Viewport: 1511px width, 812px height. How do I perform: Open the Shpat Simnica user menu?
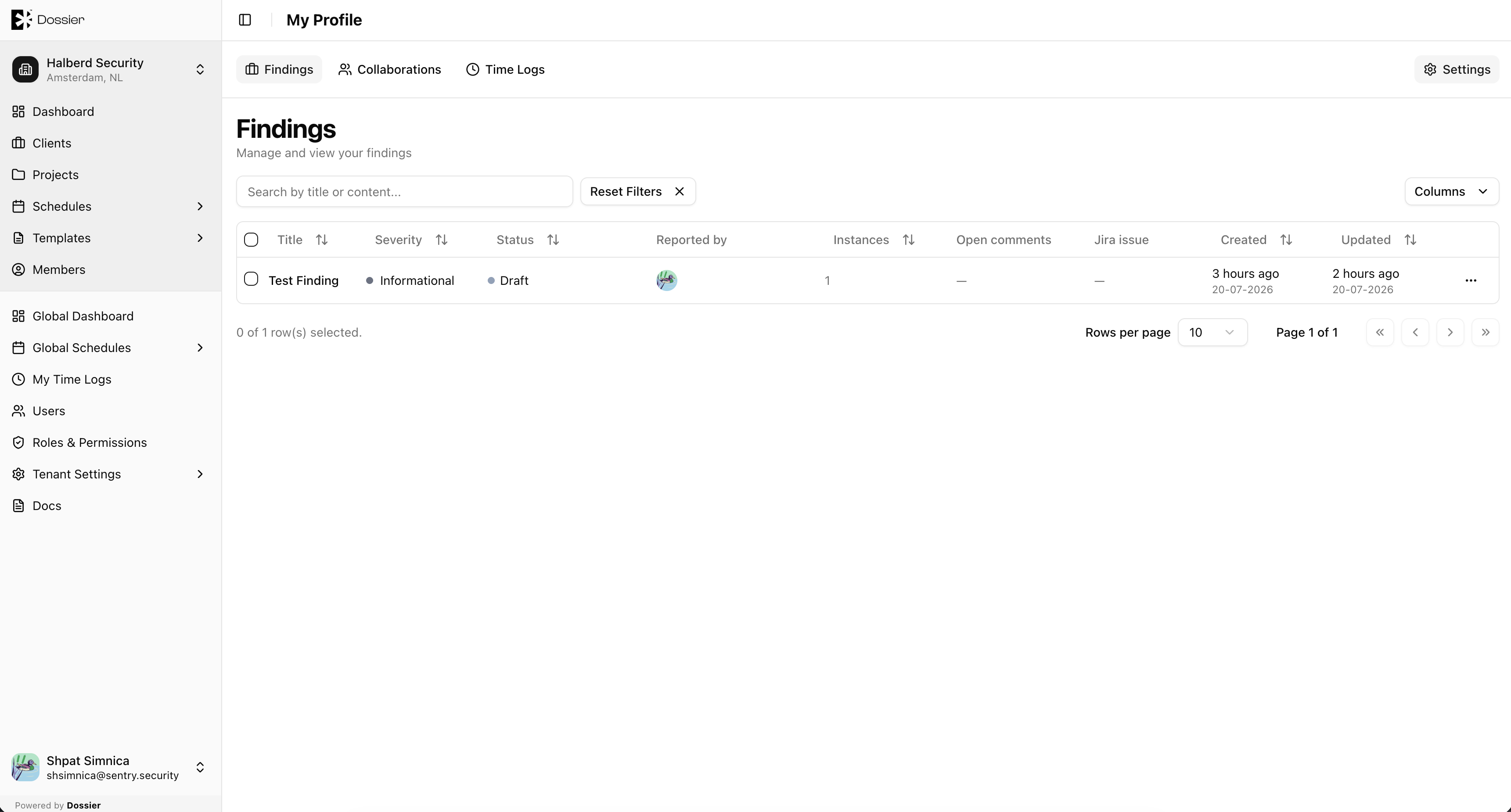tap(111, 767)
